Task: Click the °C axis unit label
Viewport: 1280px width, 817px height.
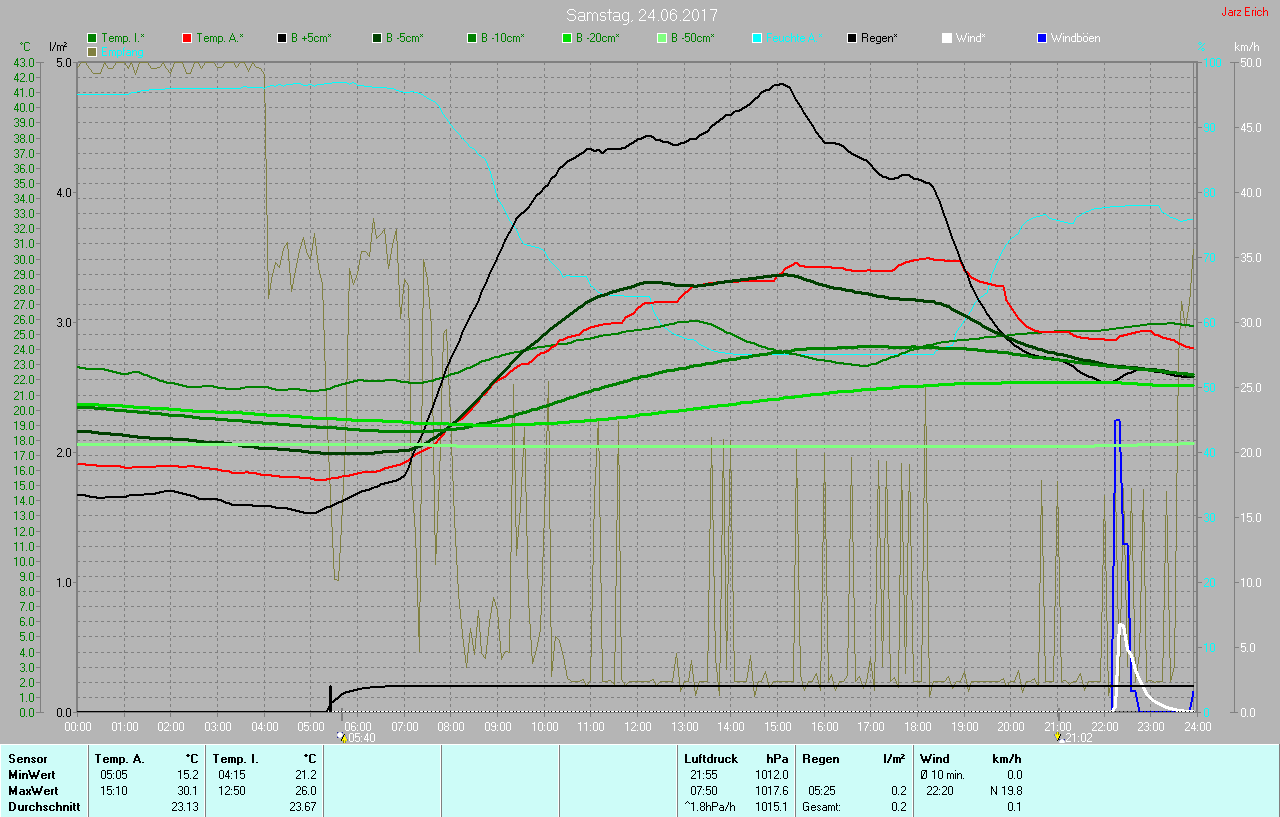Action: [x=26, y=47]
